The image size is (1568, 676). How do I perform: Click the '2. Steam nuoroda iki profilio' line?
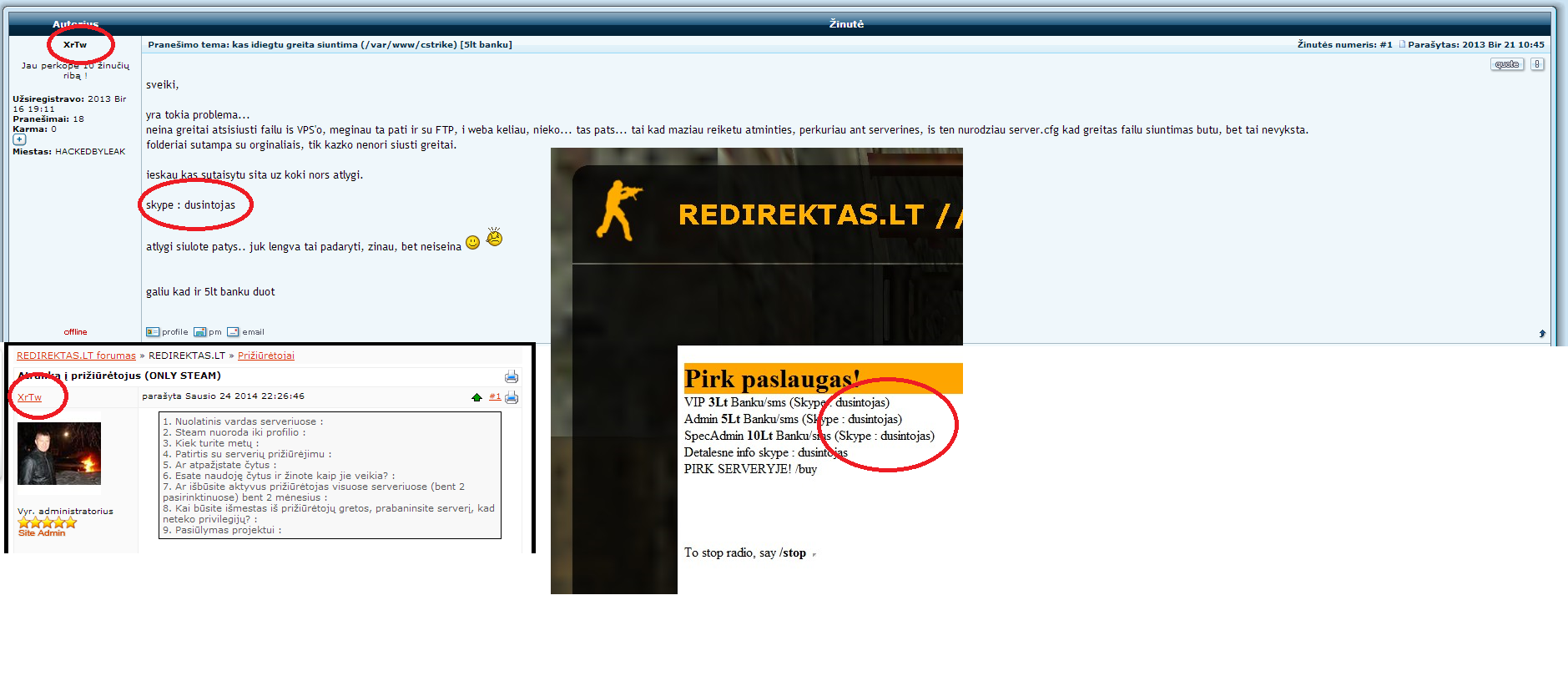point(234,432)
